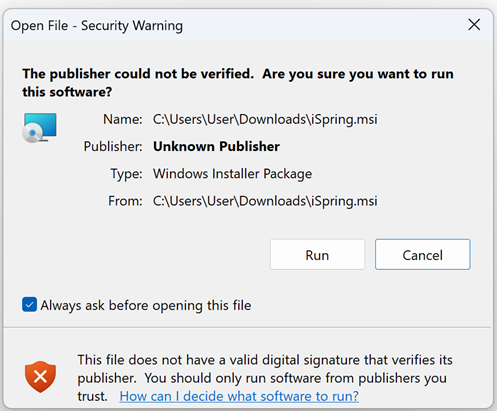Viewport: 497px width, 411px height.
Task: Click the digital signature warning message text
Action: coord(265,378)
